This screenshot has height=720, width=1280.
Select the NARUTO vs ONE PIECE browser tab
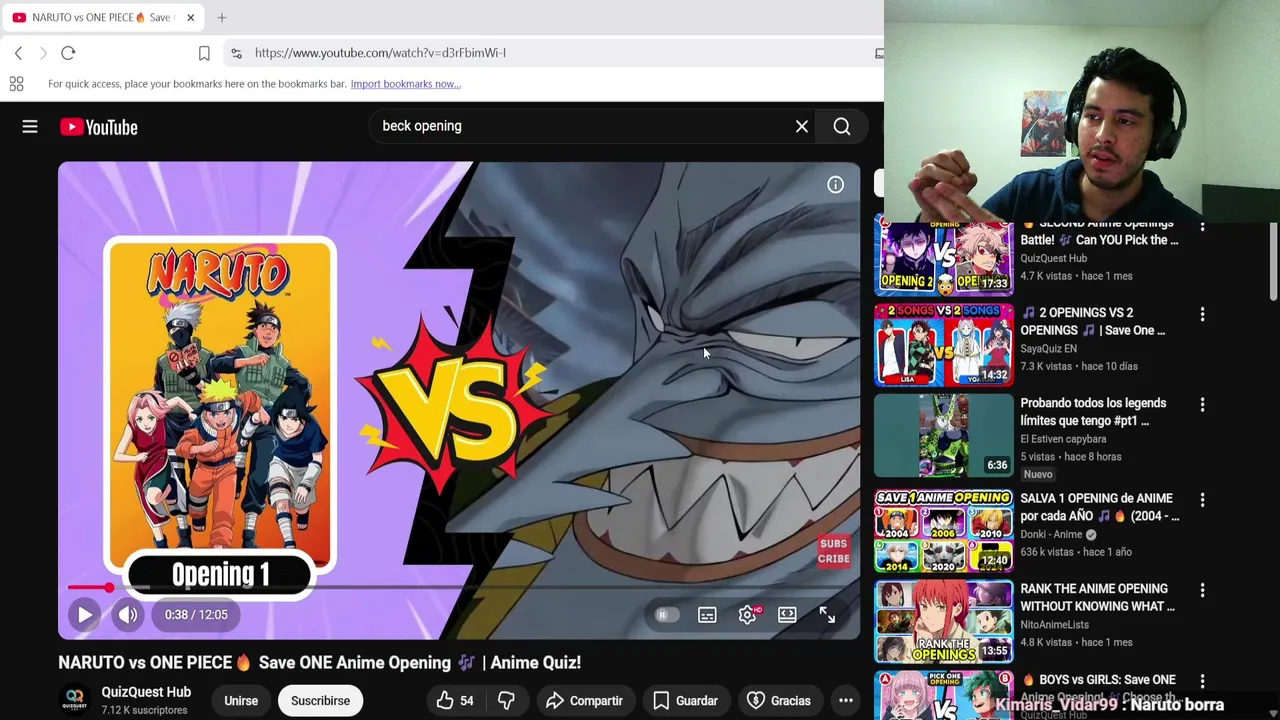click(102, 17)
